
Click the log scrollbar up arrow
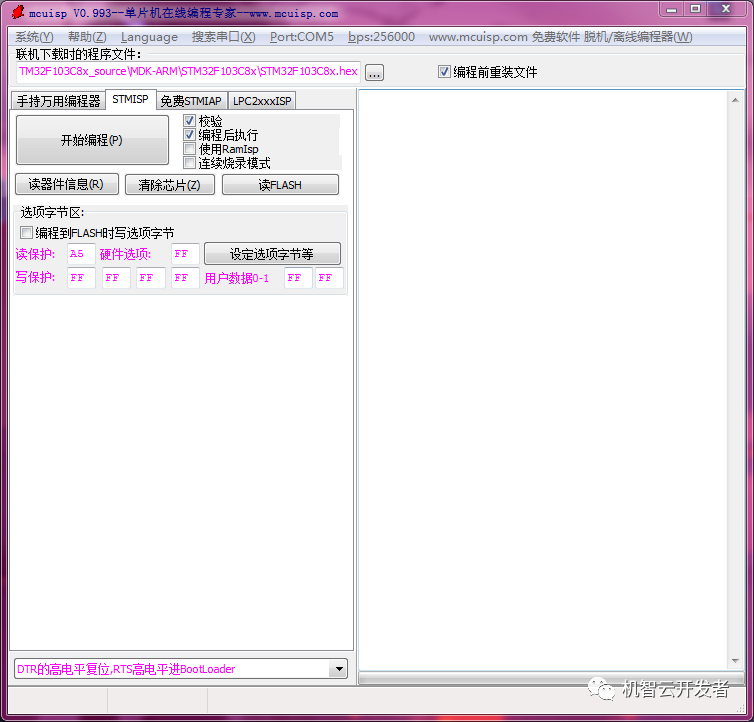pyautogui.click(x=735, y=100)
